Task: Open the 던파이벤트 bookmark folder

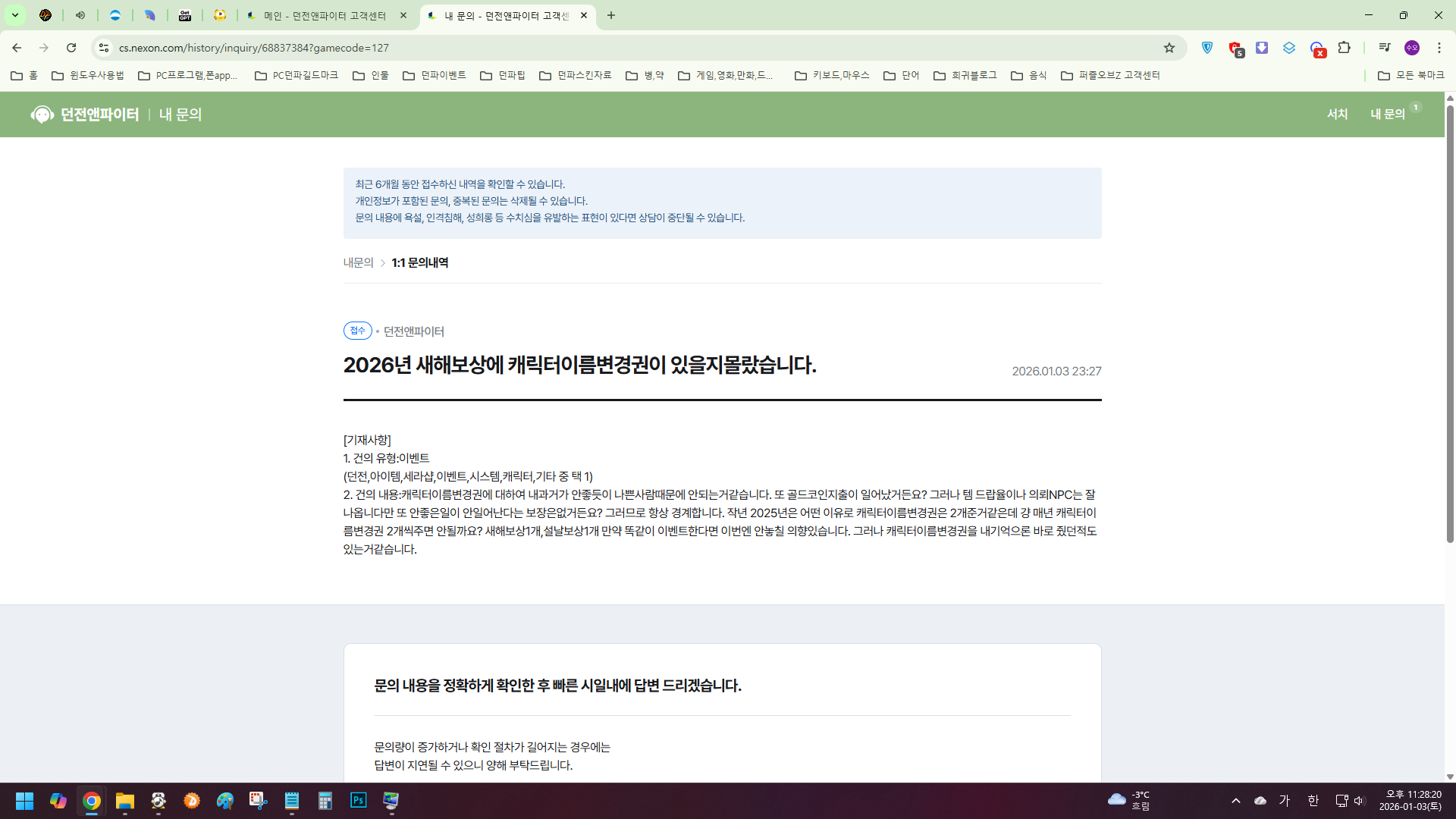Action: click(435, 75)
